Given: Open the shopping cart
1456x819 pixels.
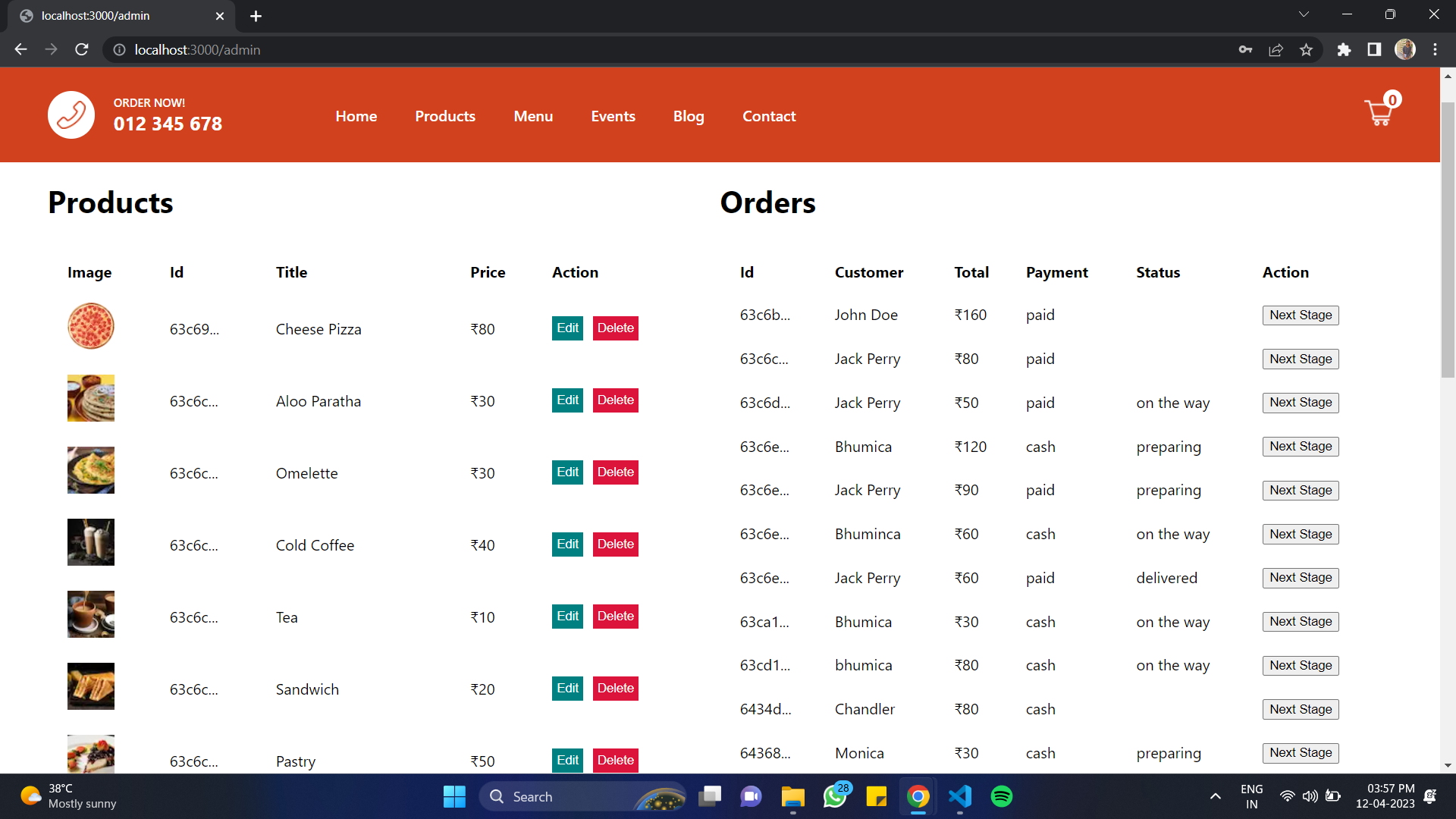Looking at the screenshot, I should point(1380,112).
